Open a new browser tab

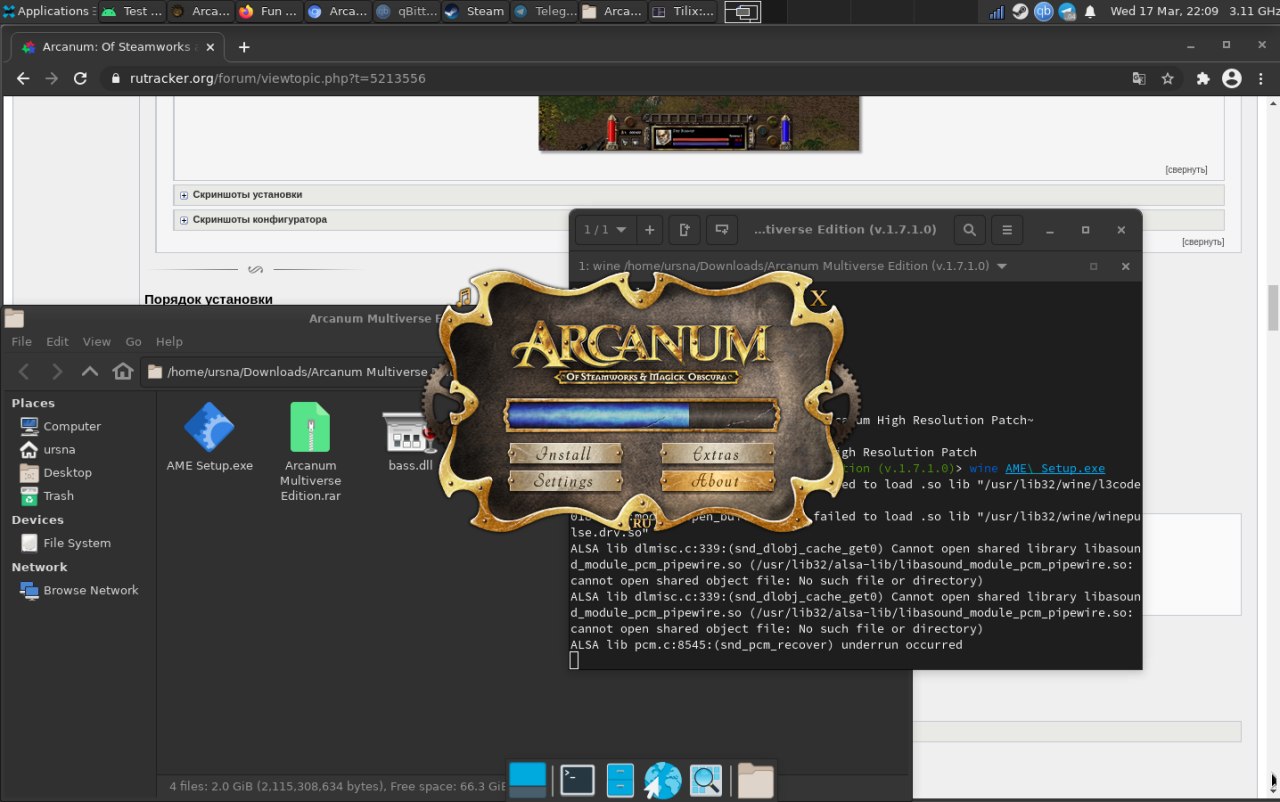244,47
